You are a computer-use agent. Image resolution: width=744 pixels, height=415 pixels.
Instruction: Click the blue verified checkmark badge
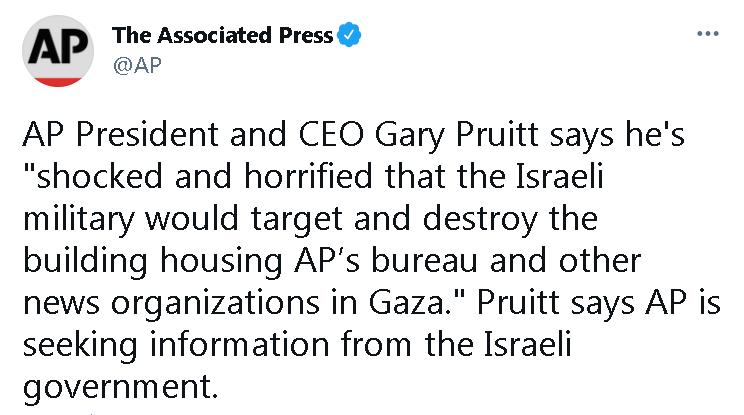click(349, 36)
